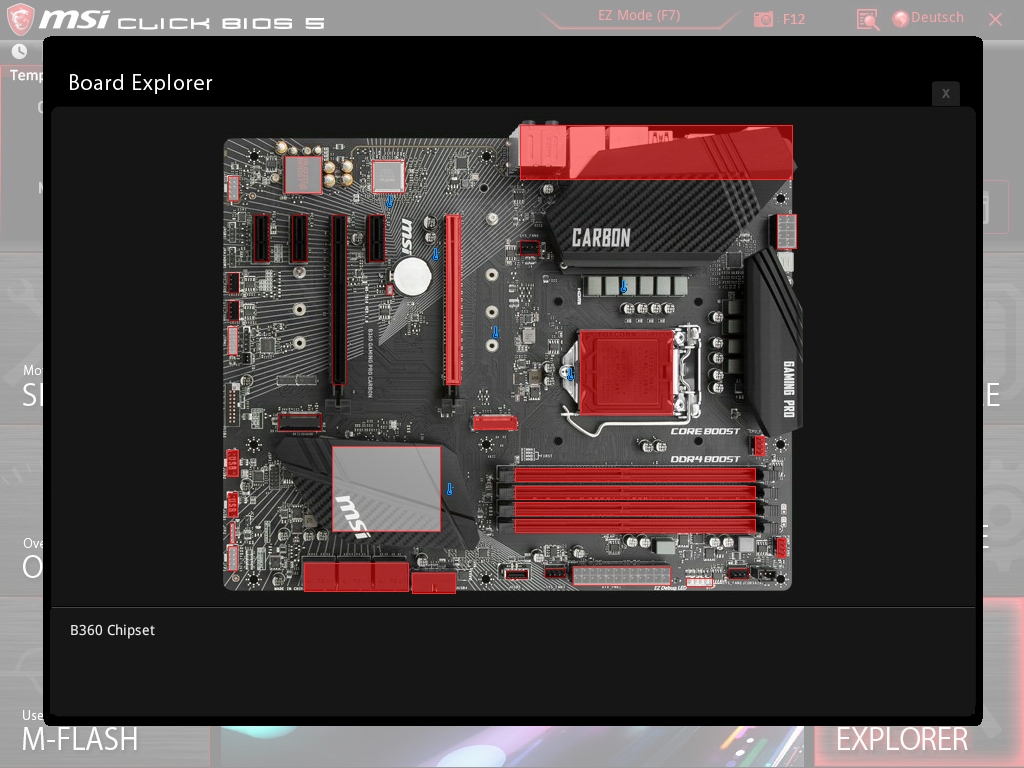This screenshot has height=768, width=1024.
Task: Select the highlighted audio chip beside the gold capacitors
Action: tap(303, 174)
